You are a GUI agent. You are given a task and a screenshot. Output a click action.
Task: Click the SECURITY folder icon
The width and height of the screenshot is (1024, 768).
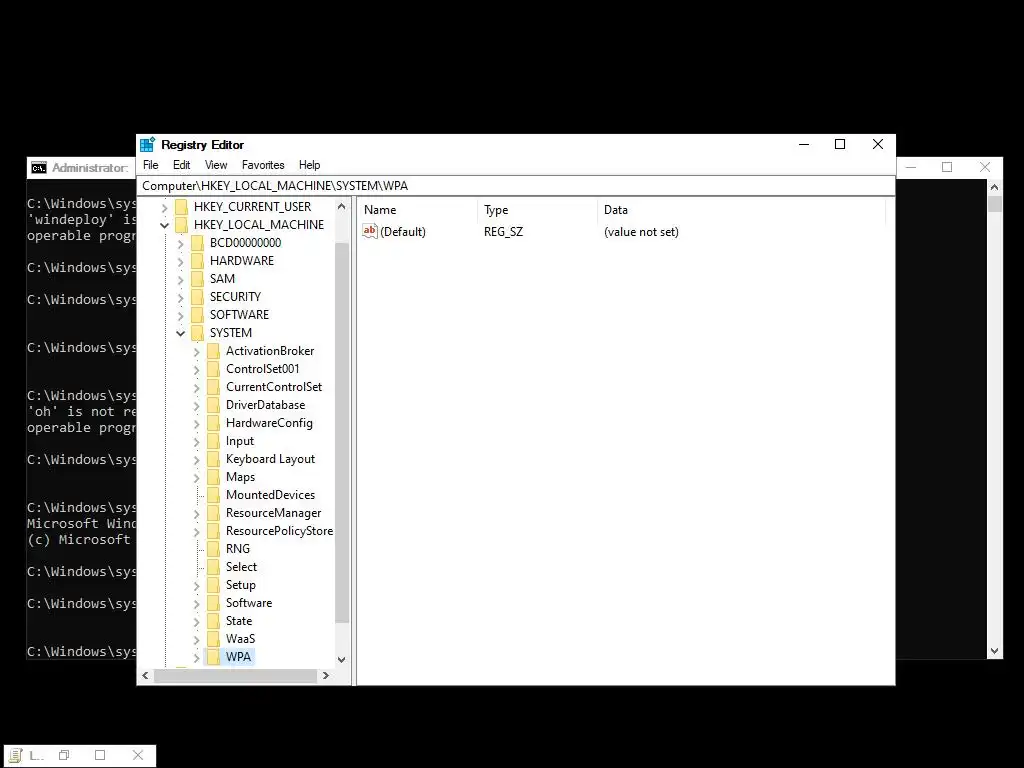pos(198,296)
